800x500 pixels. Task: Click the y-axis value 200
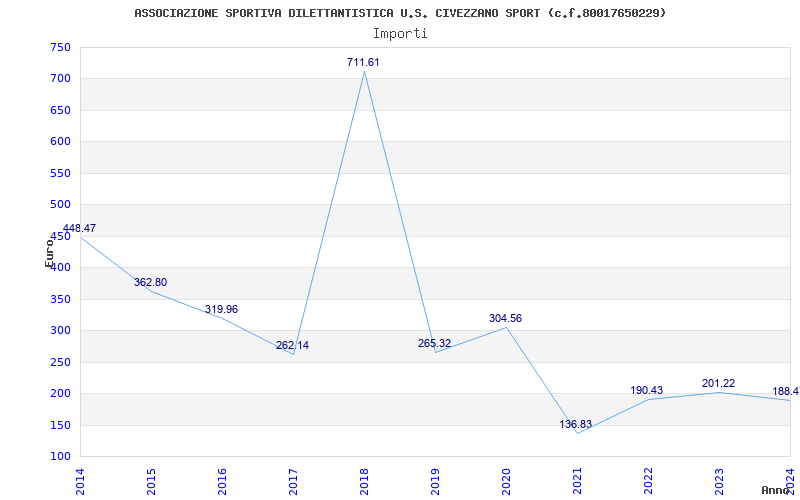click(x=60, y=393)
